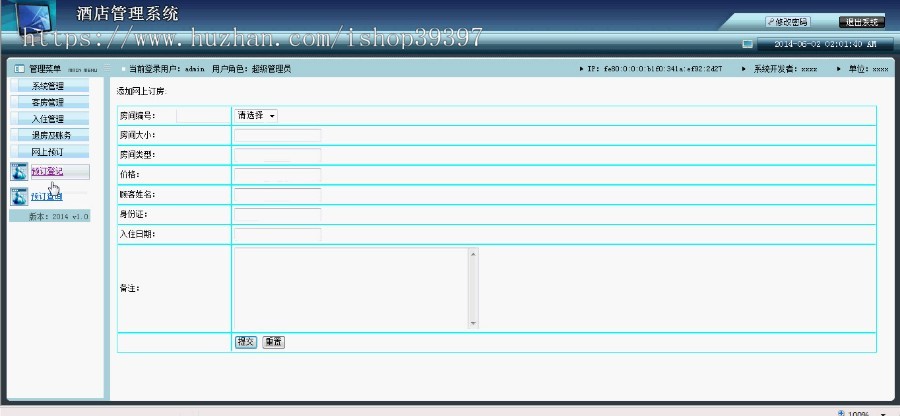This screenshot has height=416, width=900.
Task: Click the 退出系统 button
Action: pyautogui.click(x=862, y=22)
